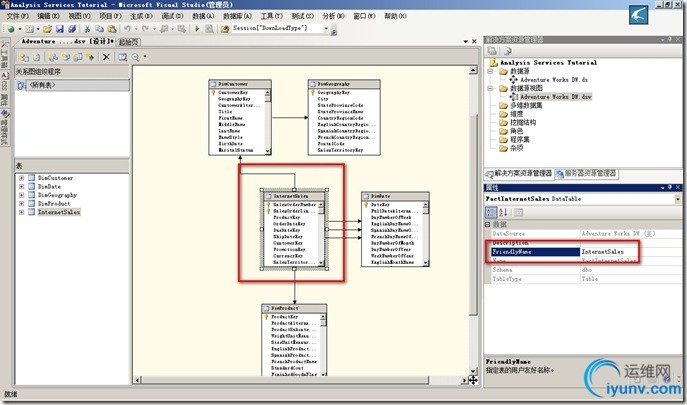Select the 多维数据集 folder
Screen dimensions: 687x405
point(526,106)
